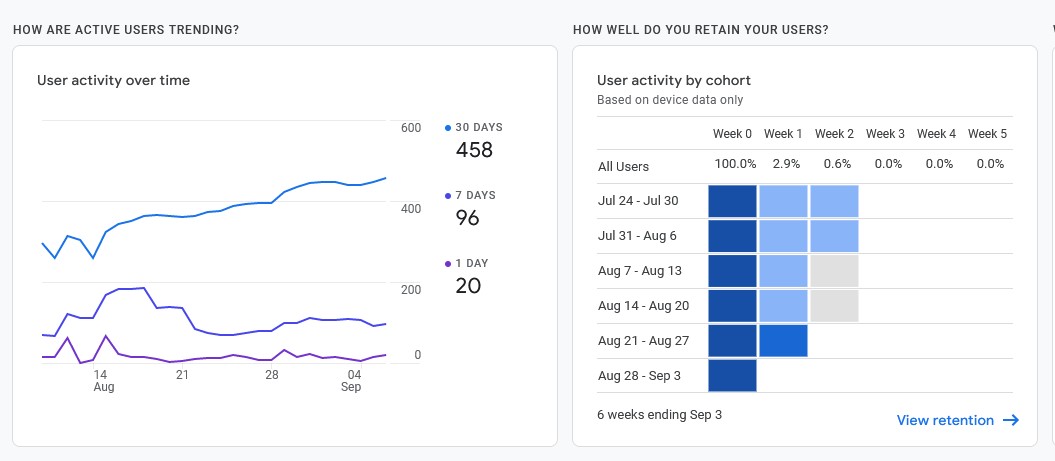
Task: Select the 1 DAY legend dot
Action: click(448, 264)
